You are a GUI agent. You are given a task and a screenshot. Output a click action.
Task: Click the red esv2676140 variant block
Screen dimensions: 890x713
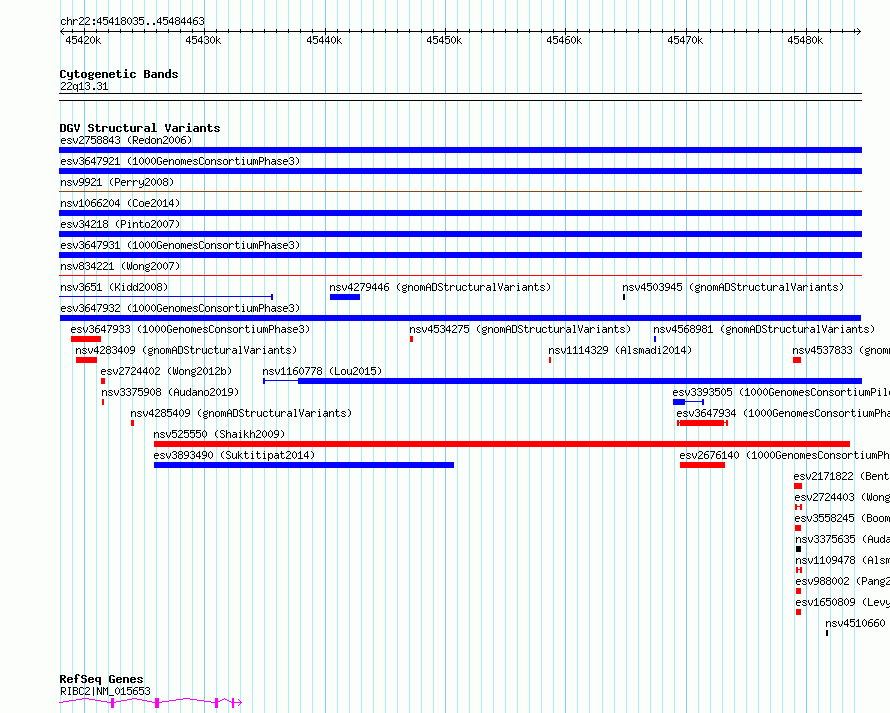pos(703,465)
